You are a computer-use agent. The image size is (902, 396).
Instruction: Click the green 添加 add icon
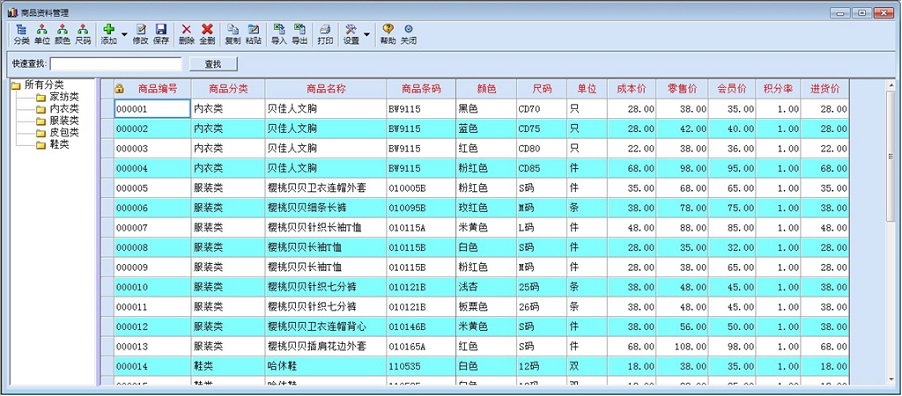click(109, 35)
